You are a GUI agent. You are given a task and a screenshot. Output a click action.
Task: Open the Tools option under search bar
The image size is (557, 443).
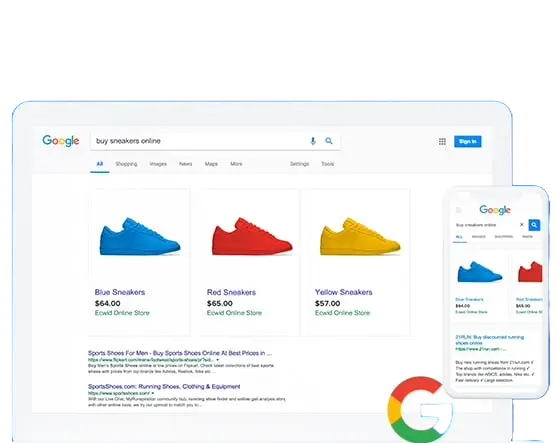(328, 164)
